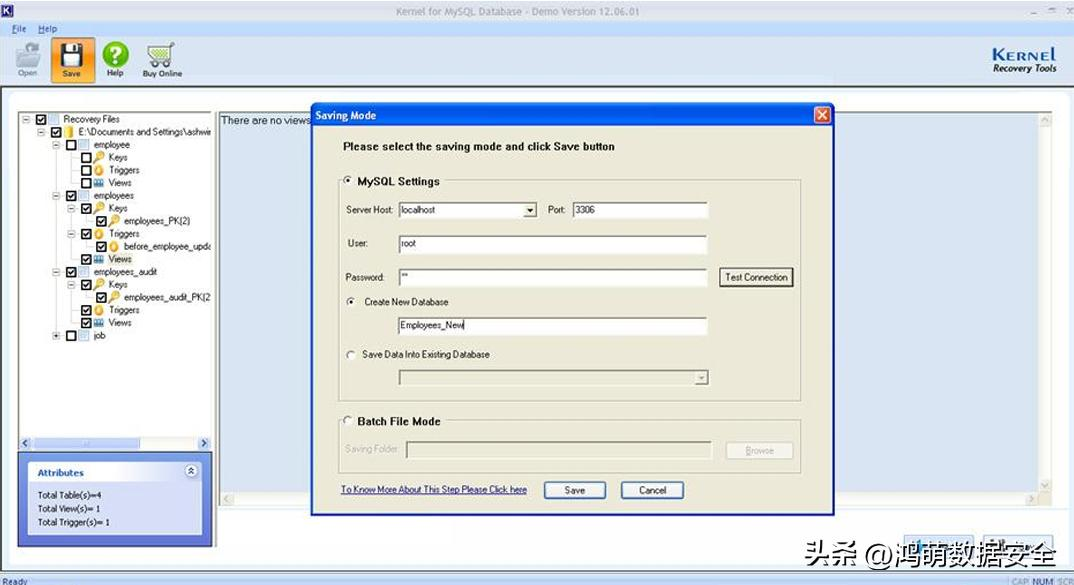
Task: Click the key icon beside employees_audit_PK
Action: coord(114,297)
